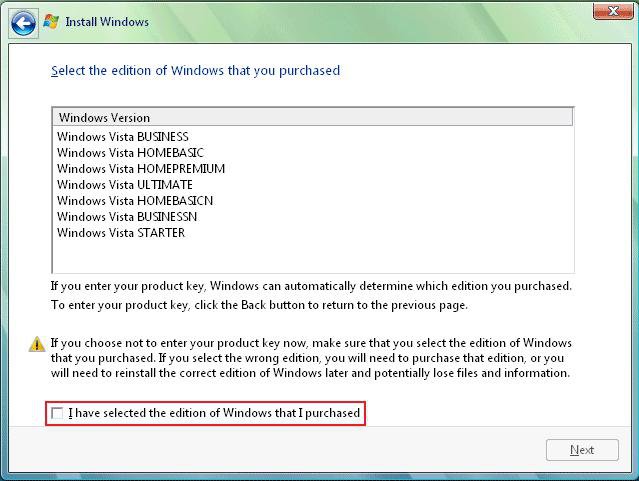This screenshot has height=481, width=639.
Task: Go back using the blue arrow button
Action: pyautogui.click(x=23, y=24)
